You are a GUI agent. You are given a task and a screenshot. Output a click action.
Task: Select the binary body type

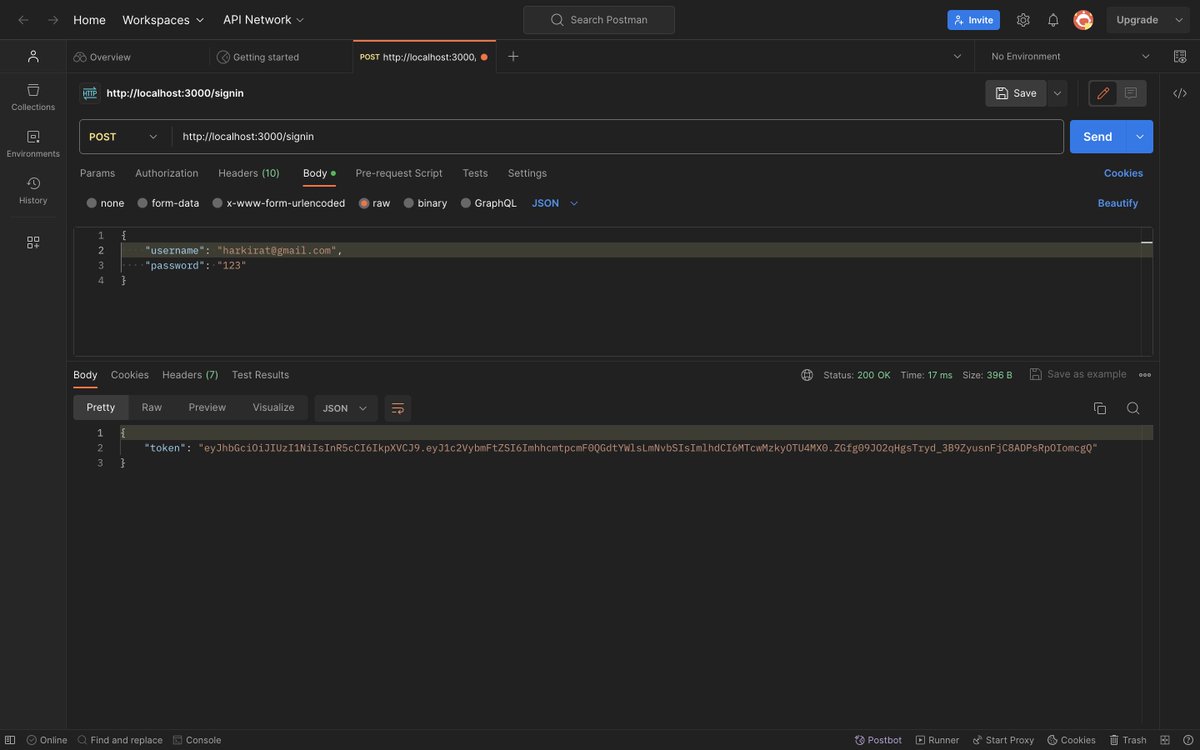pyautogui.click(x=426, y=203)
